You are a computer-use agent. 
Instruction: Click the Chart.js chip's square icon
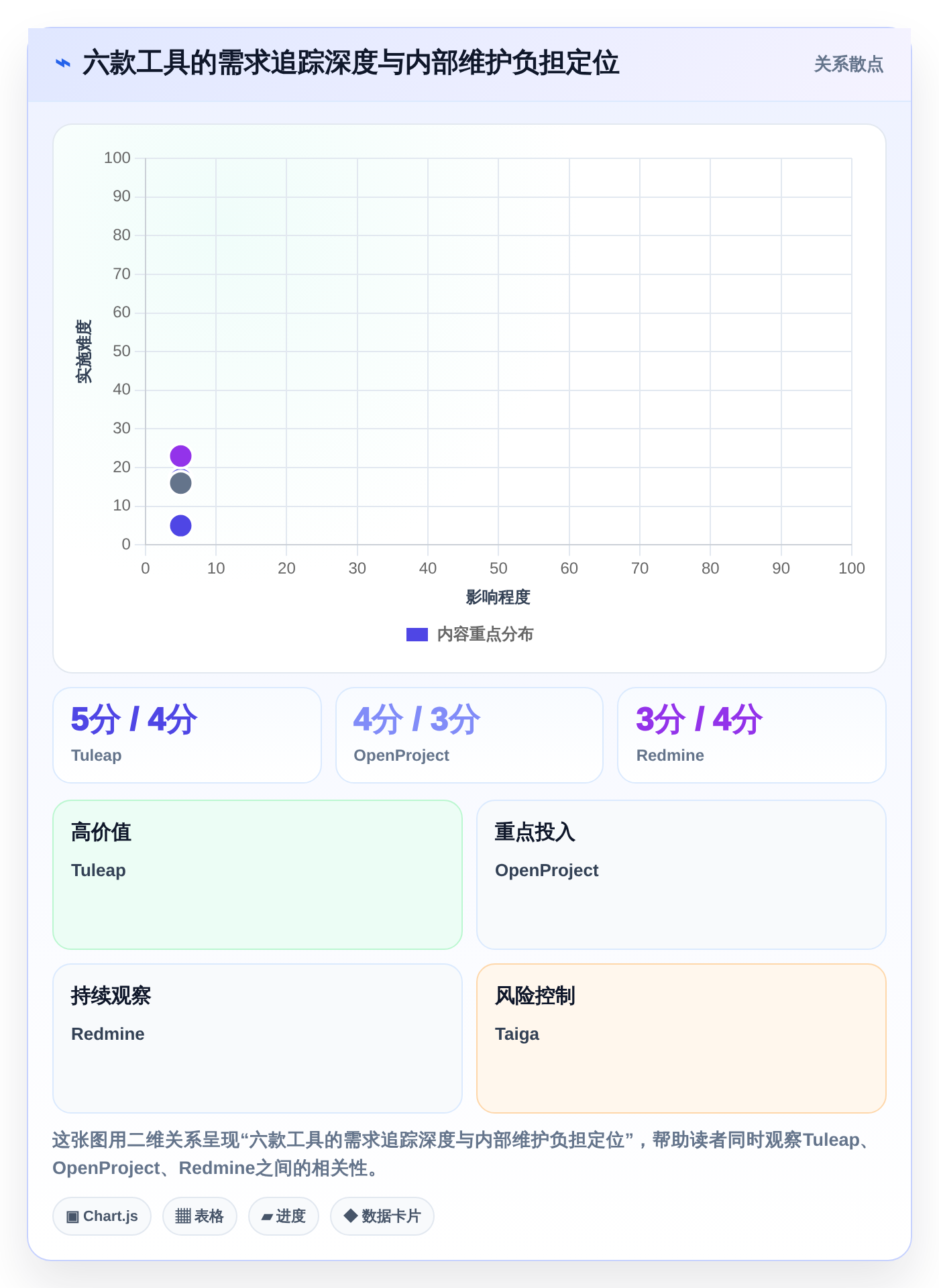point(72,1216)
